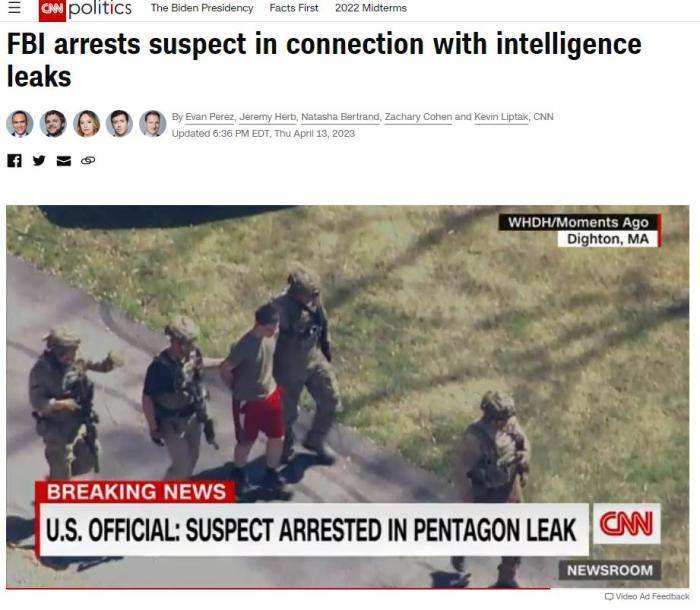The image size is (700, 610).
Task: Open 2022 Midterms section
Action: 371,8
